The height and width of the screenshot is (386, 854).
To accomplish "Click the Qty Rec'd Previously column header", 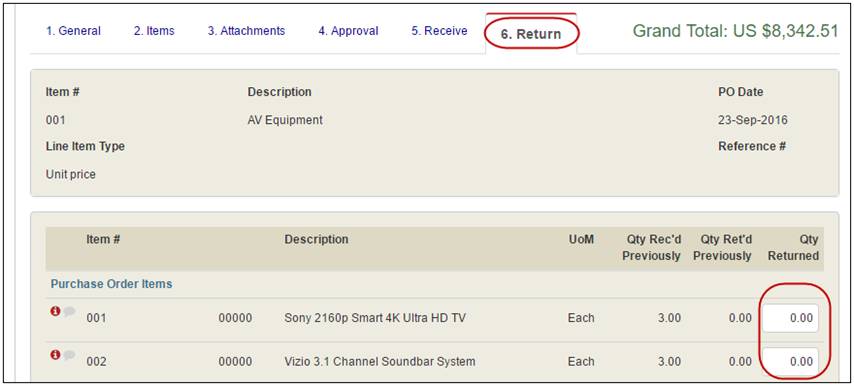I will coord(651,248).
